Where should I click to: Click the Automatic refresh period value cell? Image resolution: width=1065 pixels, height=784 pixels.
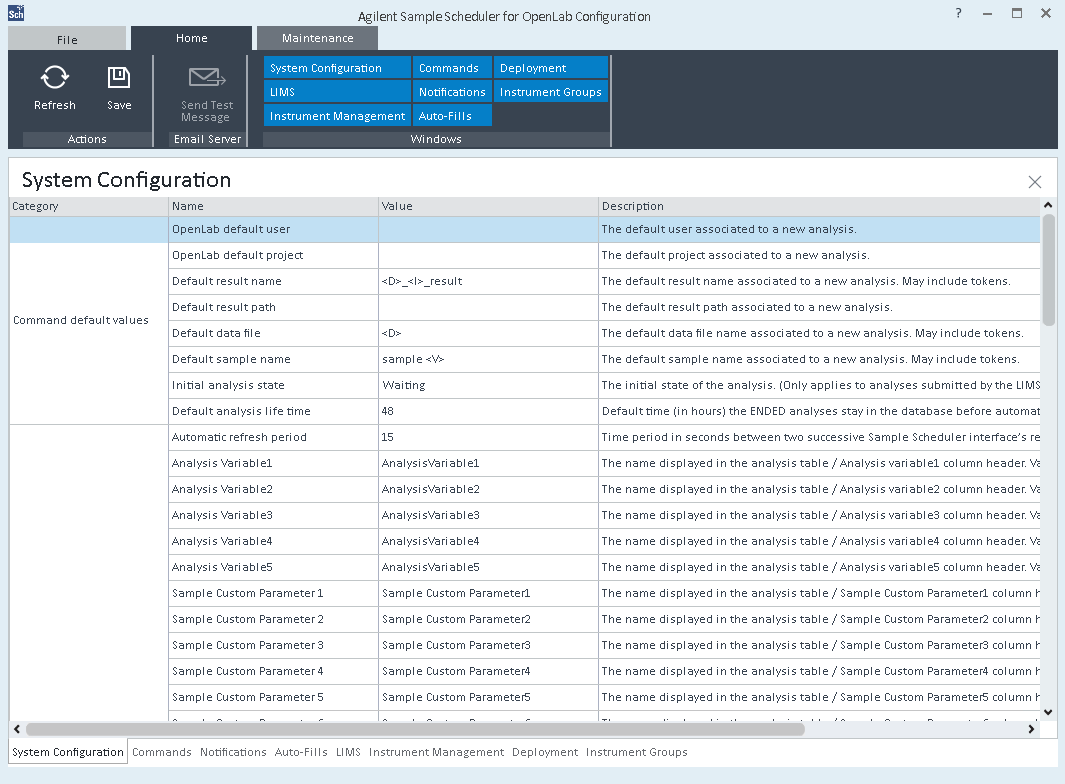[x=488, y=437]
